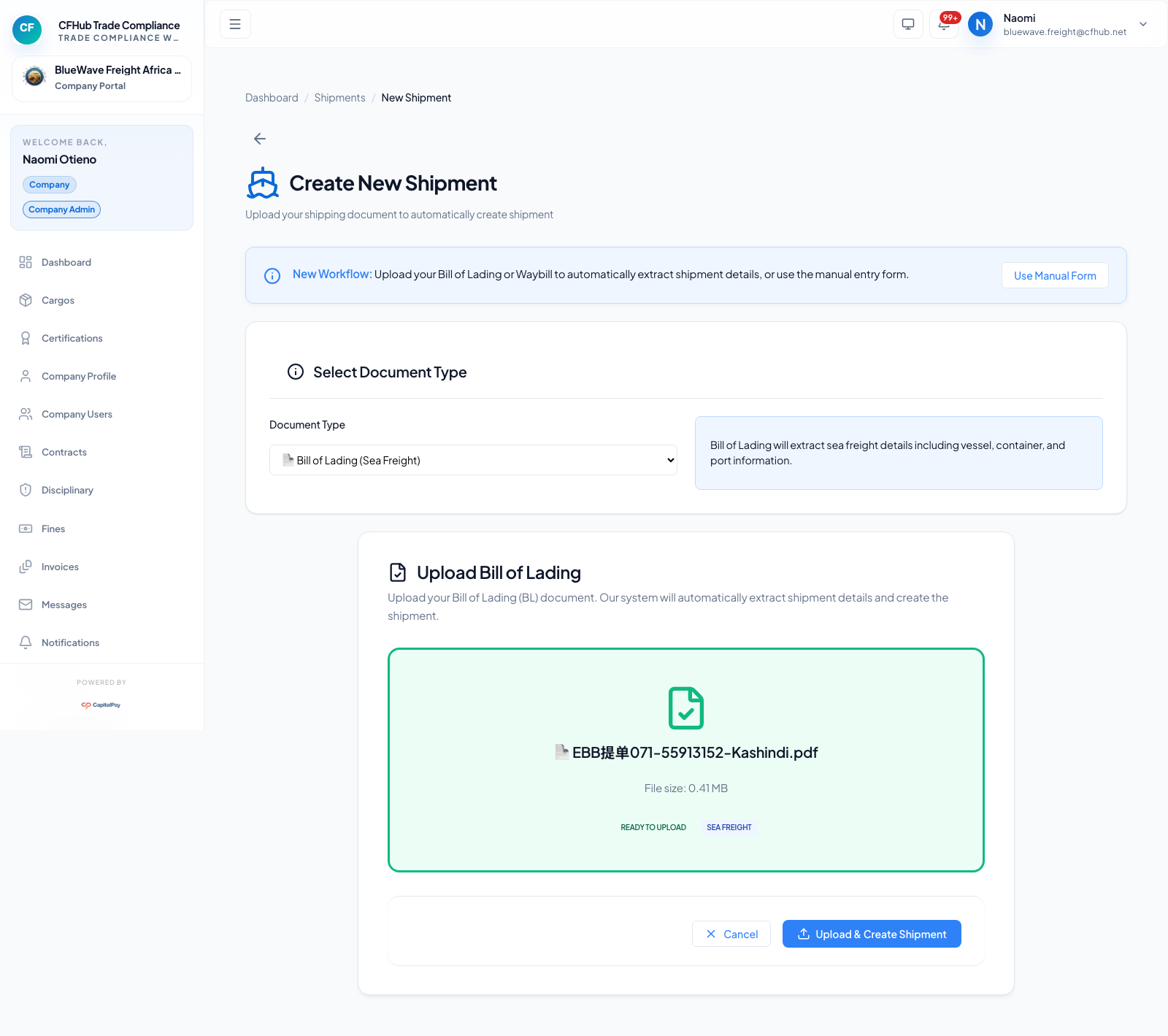
Task: Open the Cargos section from the sidebar
Action: (57, 300)
